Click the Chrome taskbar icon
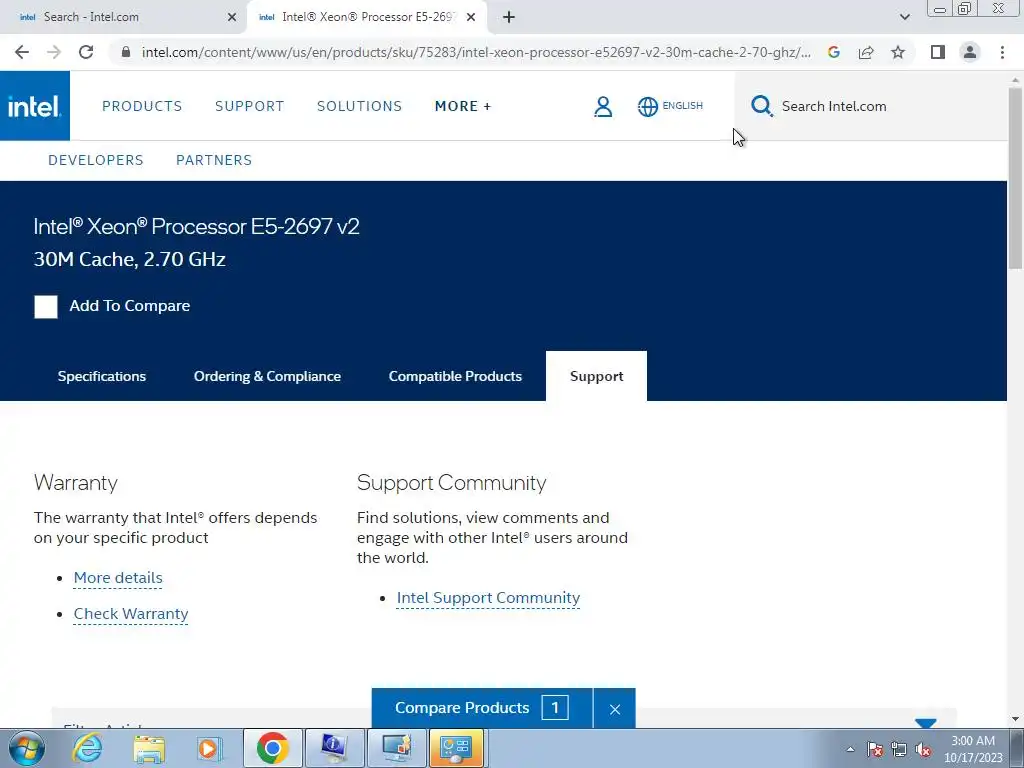 click(272, 748)
